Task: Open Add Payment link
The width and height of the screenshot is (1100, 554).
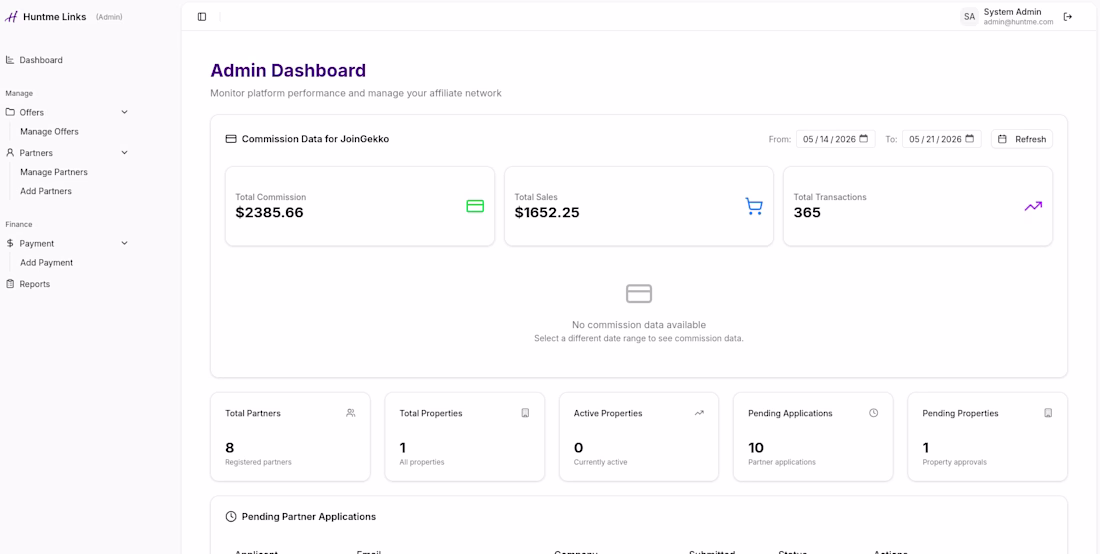Action: point(46,263)
